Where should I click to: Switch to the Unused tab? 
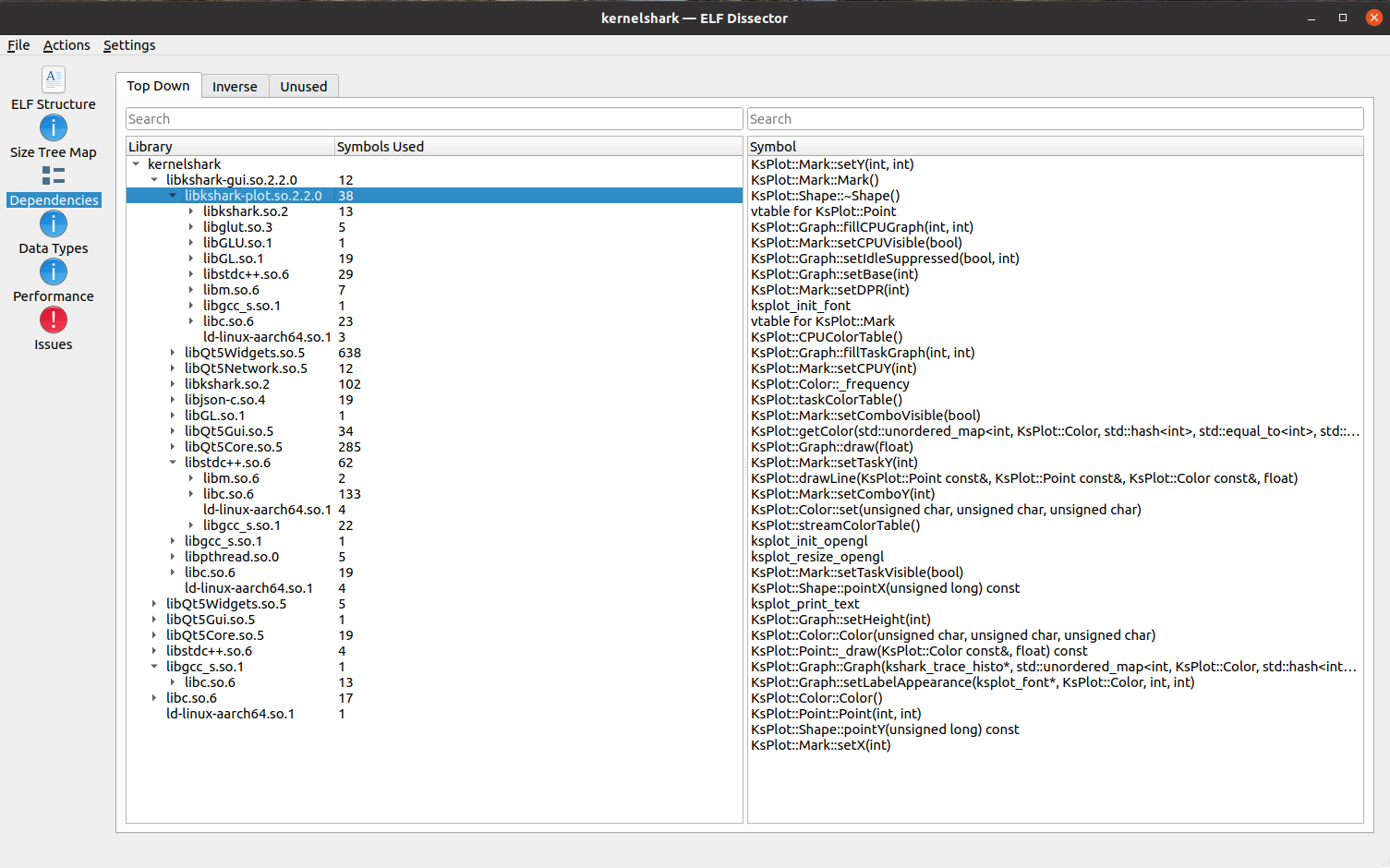pyautogui.click(x=304, y=87)
